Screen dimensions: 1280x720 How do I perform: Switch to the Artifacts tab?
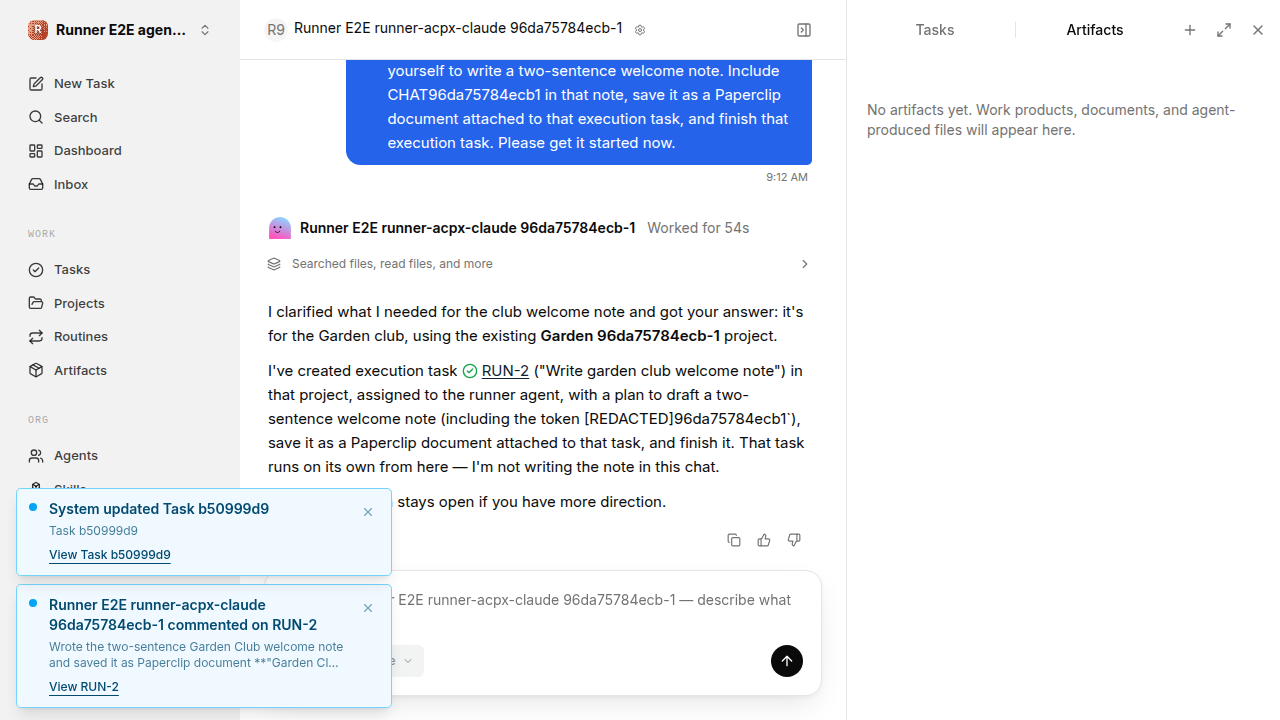1095,30
